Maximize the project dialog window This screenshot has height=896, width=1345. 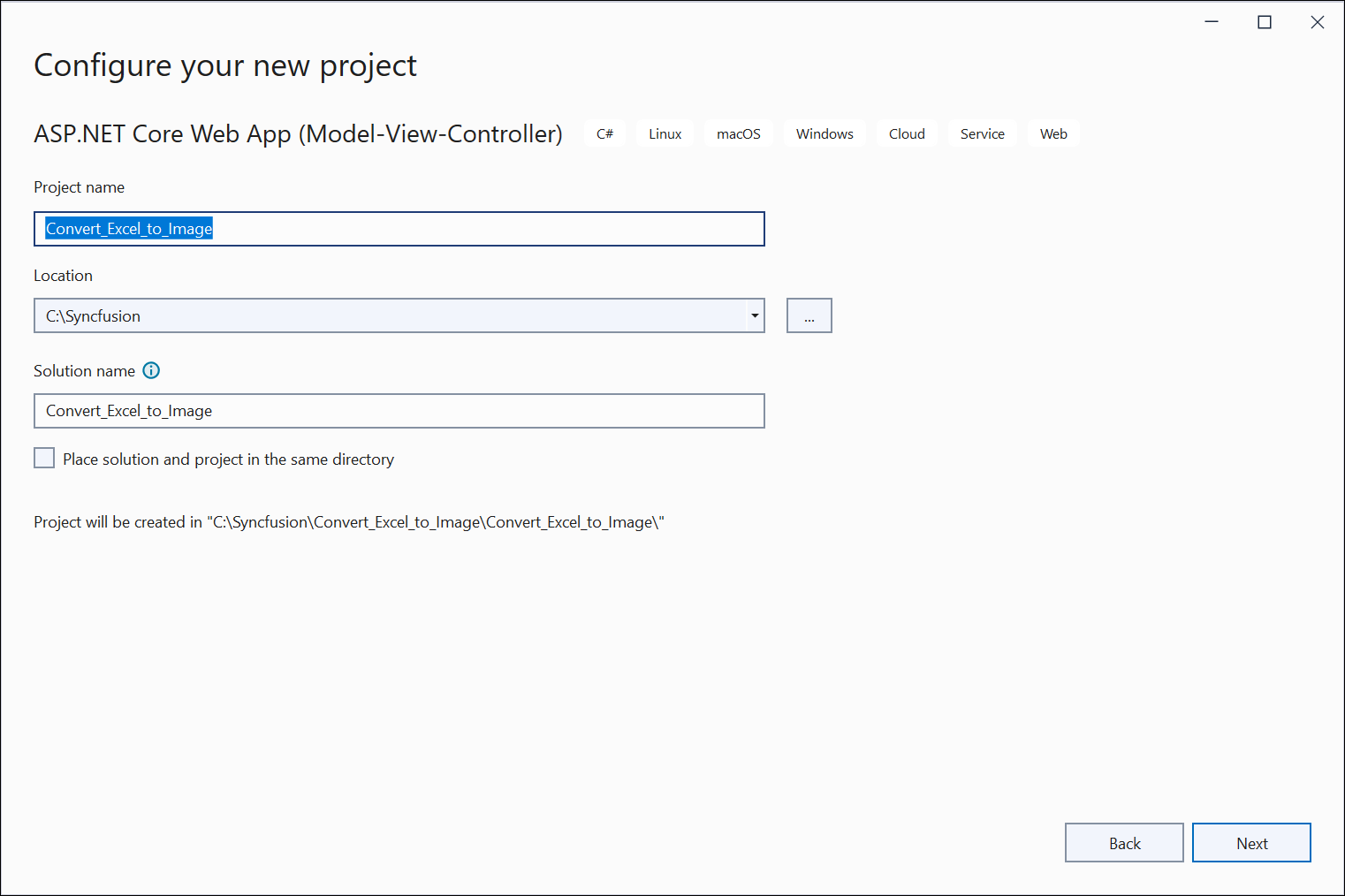pos(1265,22)
